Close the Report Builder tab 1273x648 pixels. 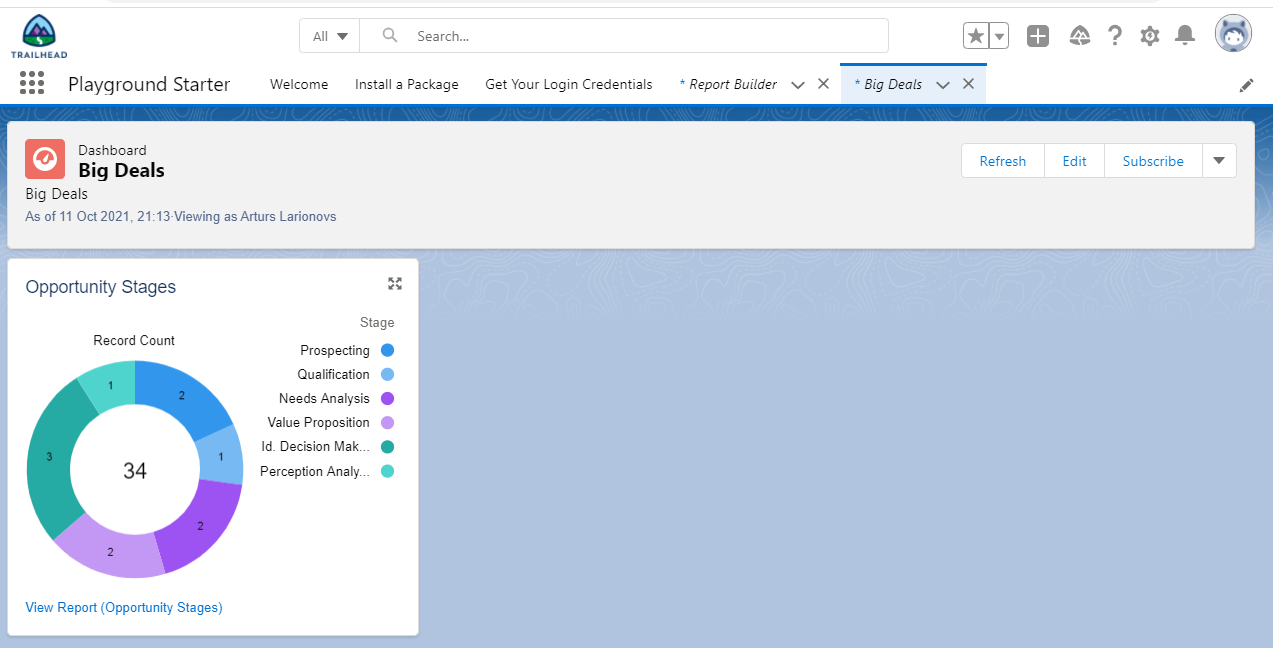[x=823, y=84]
